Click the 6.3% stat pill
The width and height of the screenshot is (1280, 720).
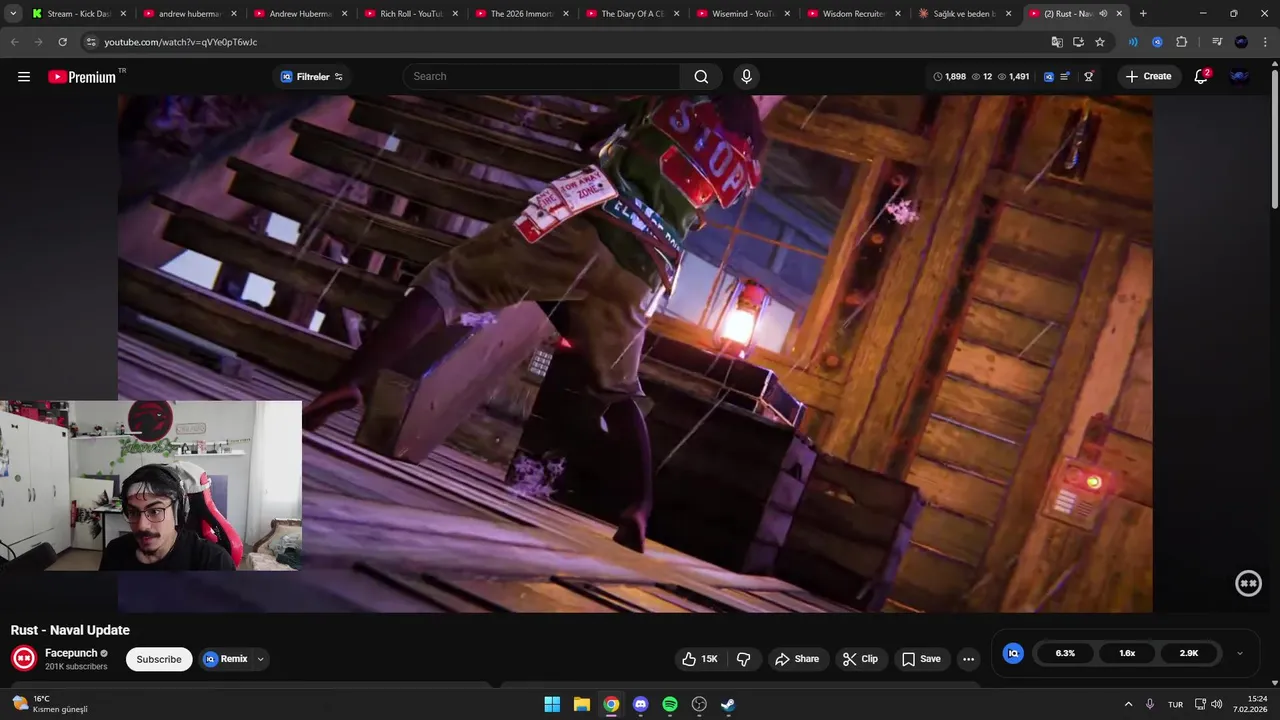click(1065, 653)
